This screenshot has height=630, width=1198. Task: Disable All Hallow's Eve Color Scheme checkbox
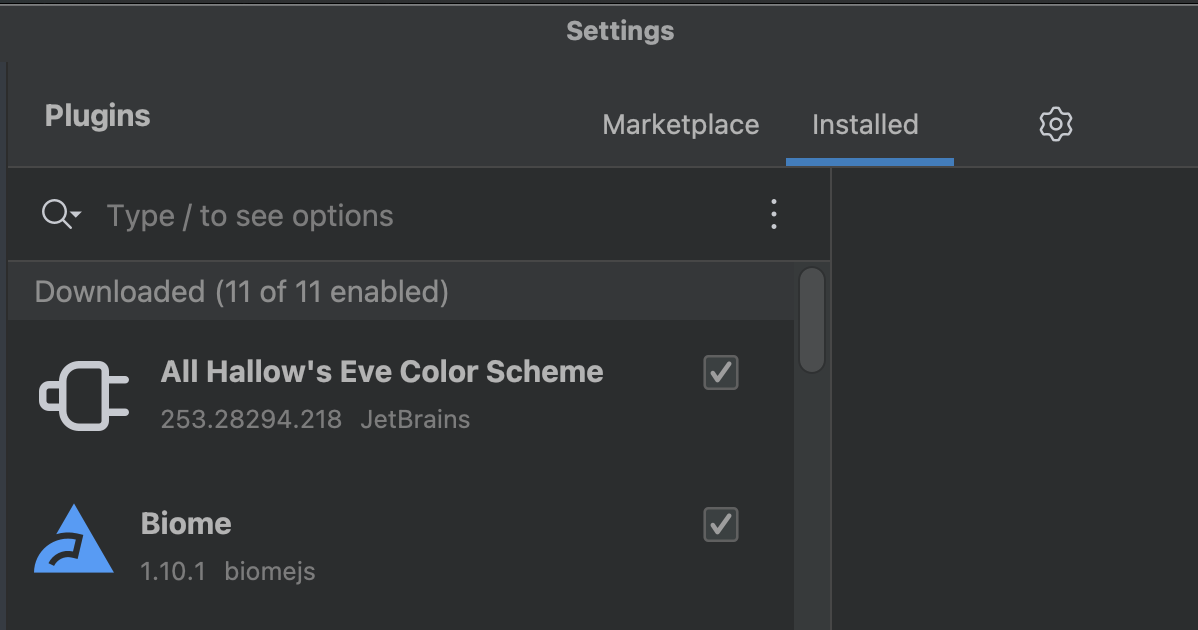(720, 373)
